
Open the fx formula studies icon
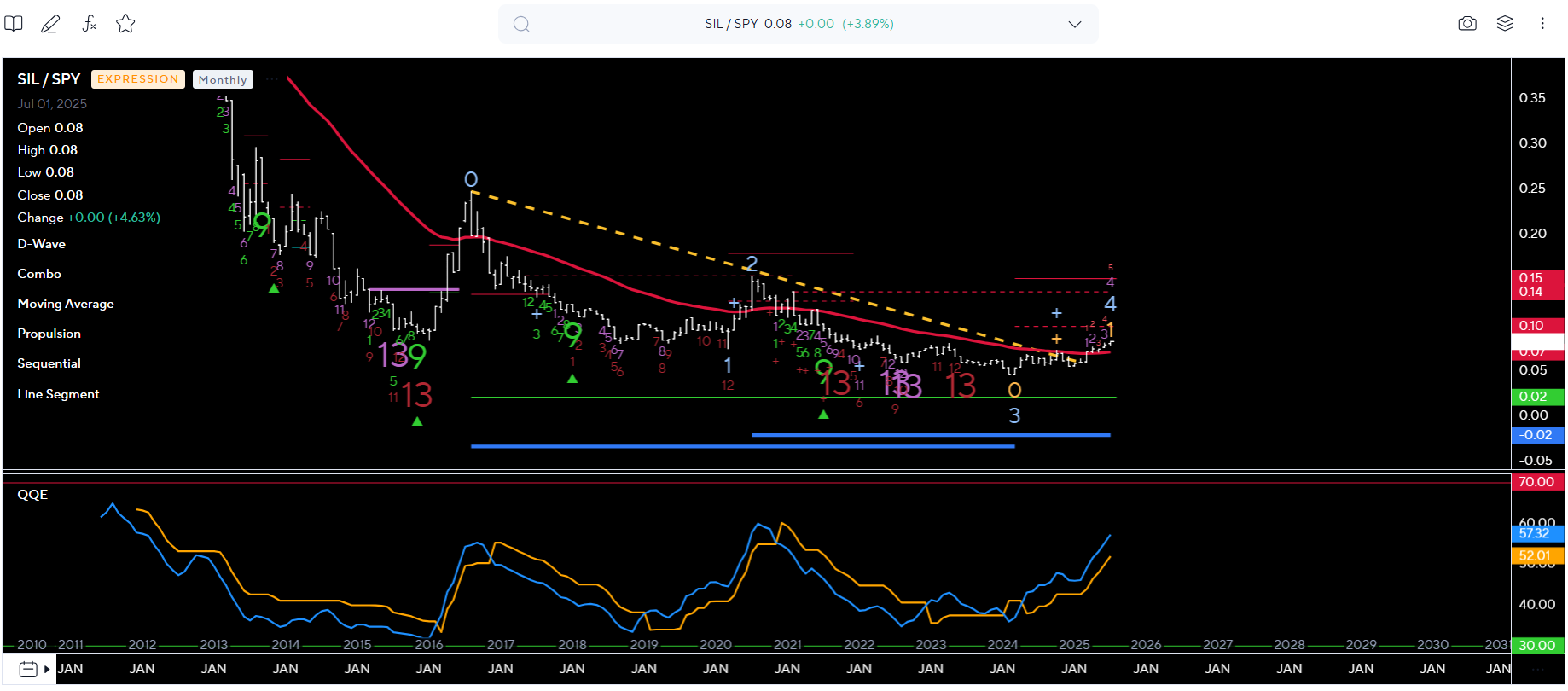89,24
